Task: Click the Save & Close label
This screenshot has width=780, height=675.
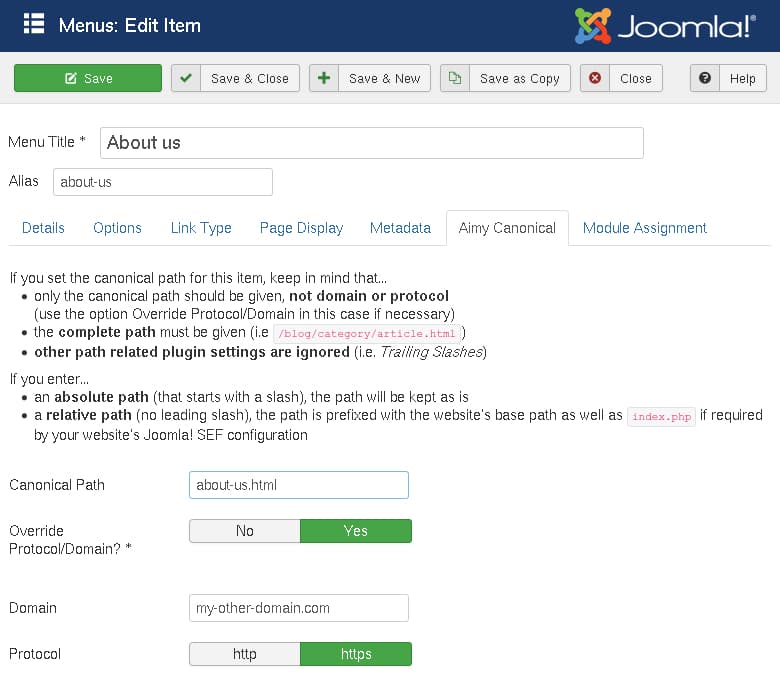Action: point(250,78)
